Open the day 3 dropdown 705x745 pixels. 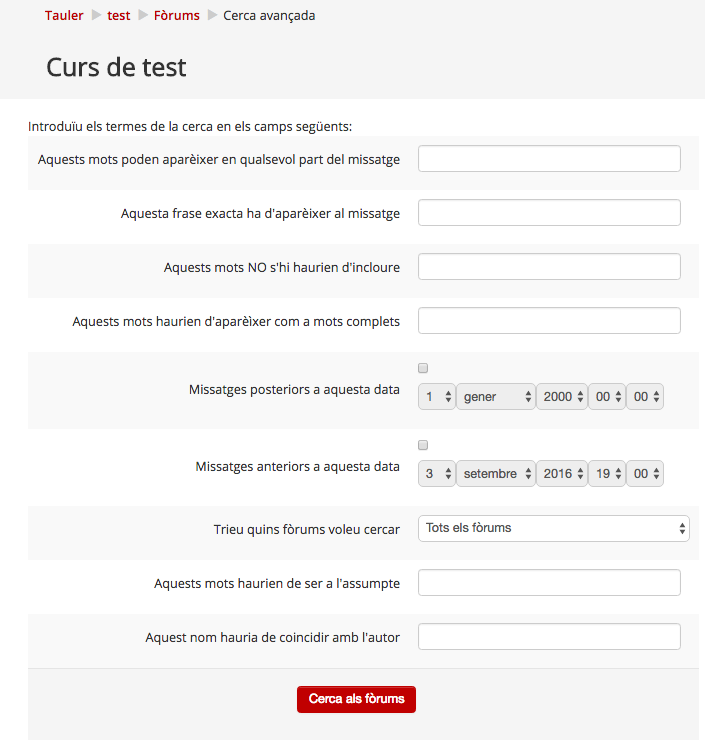[436, 474]
